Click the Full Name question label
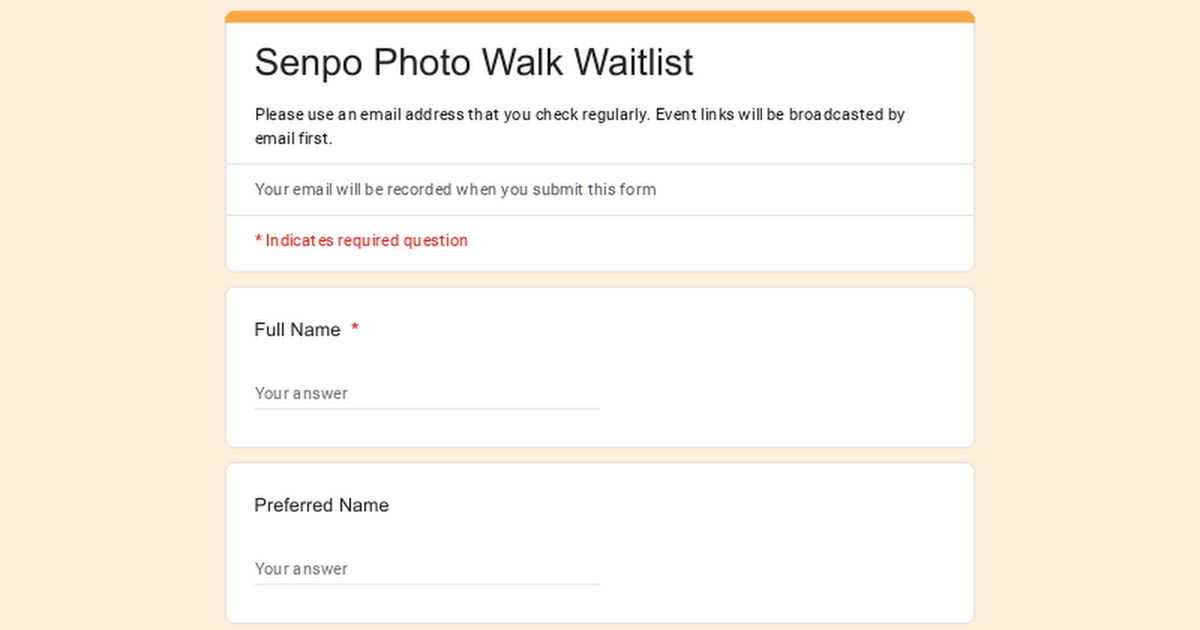The height and width of the screenshot is (630, 1200). [x=297, y=330]
